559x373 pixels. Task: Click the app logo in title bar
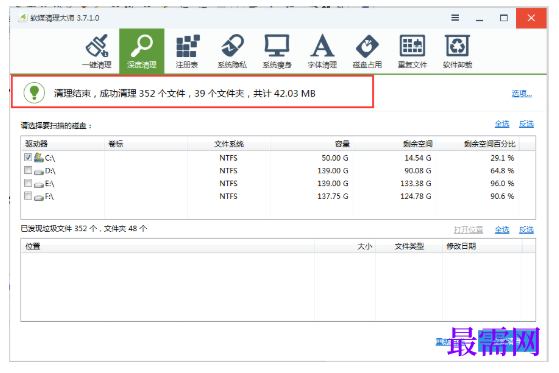point(23,17)
